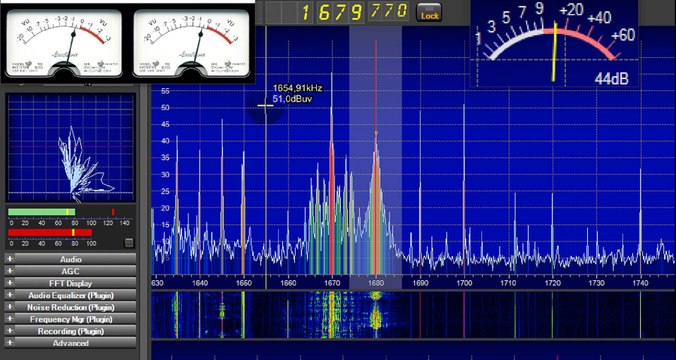Click the 51,0dBuv cursor readout
676x360 pixels.
[292, 99]
